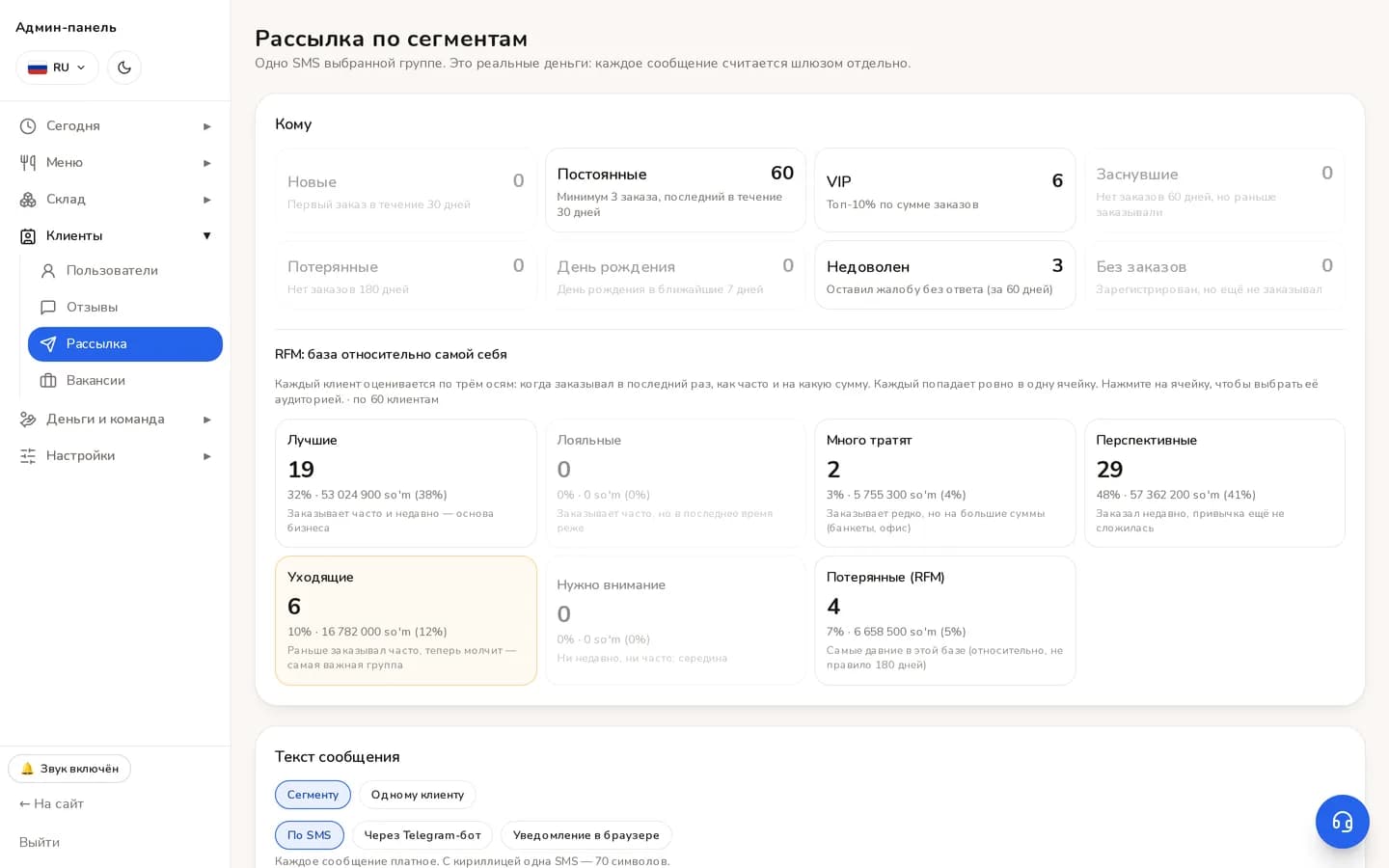Click the clock icon beside Сегодня

coord(28,126)
